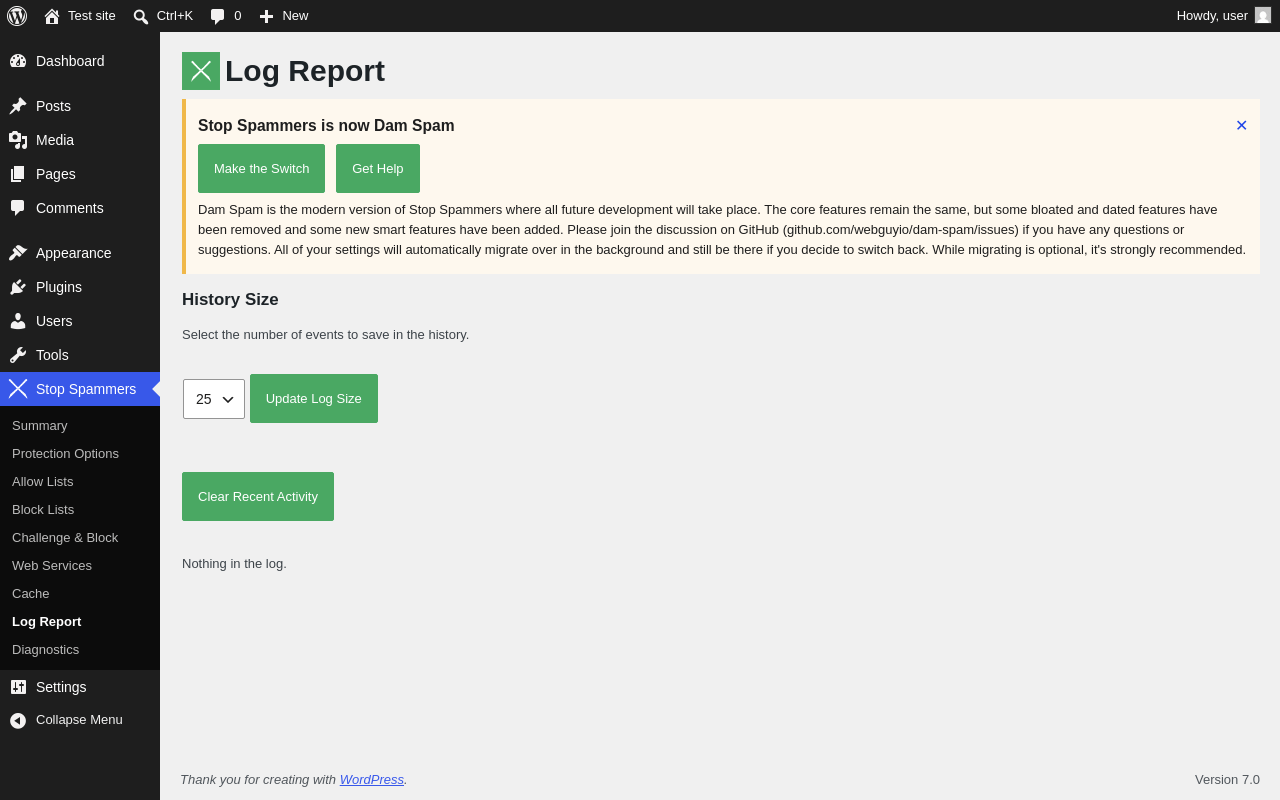Open the comments bubble in admin bar
This screenshot has height=800, width=1280.
218,16
